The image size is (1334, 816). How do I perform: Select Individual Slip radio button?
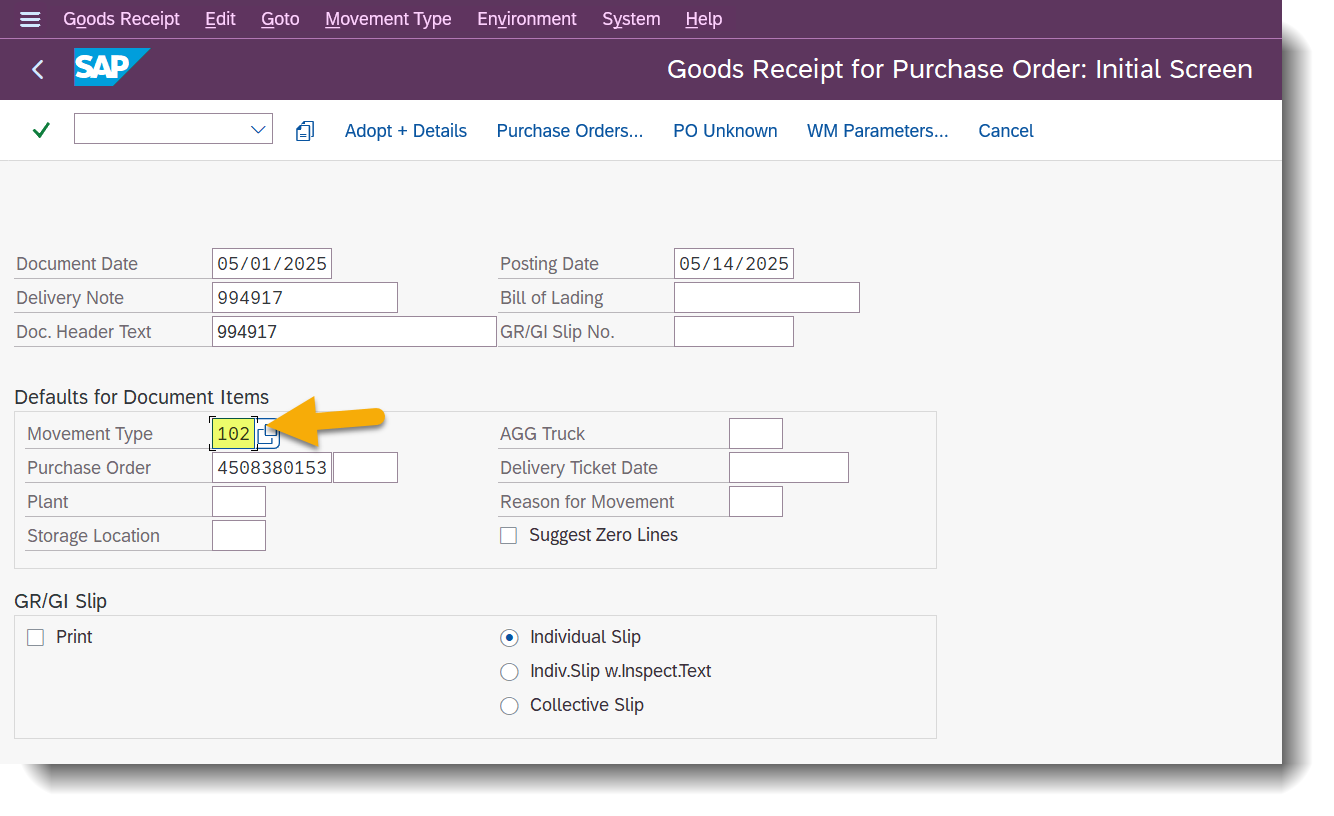coord(510,637)
